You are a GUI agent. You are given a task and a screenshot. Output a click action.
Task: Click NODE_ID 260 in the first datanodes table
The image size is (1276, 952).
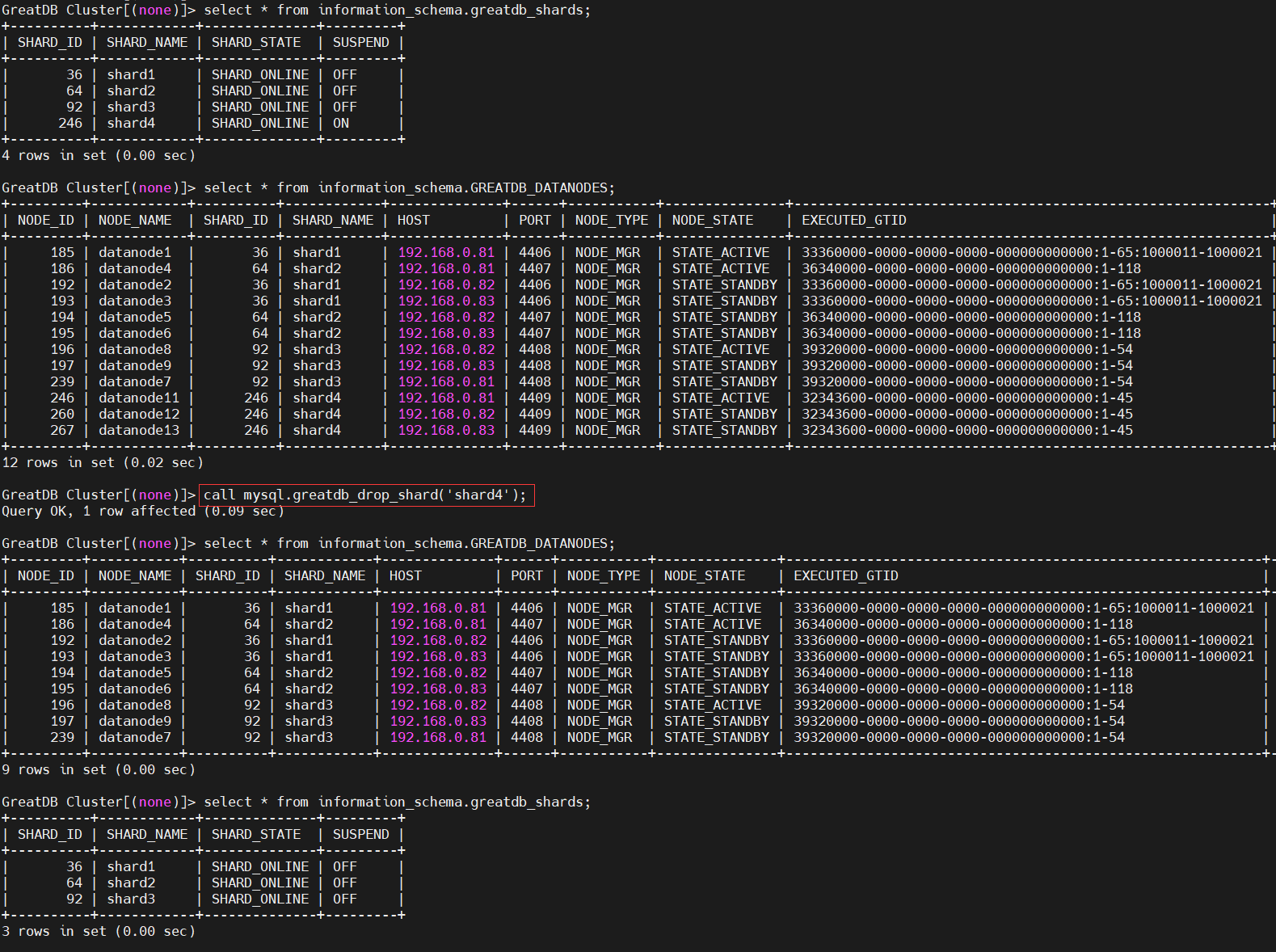click(62, 414)
